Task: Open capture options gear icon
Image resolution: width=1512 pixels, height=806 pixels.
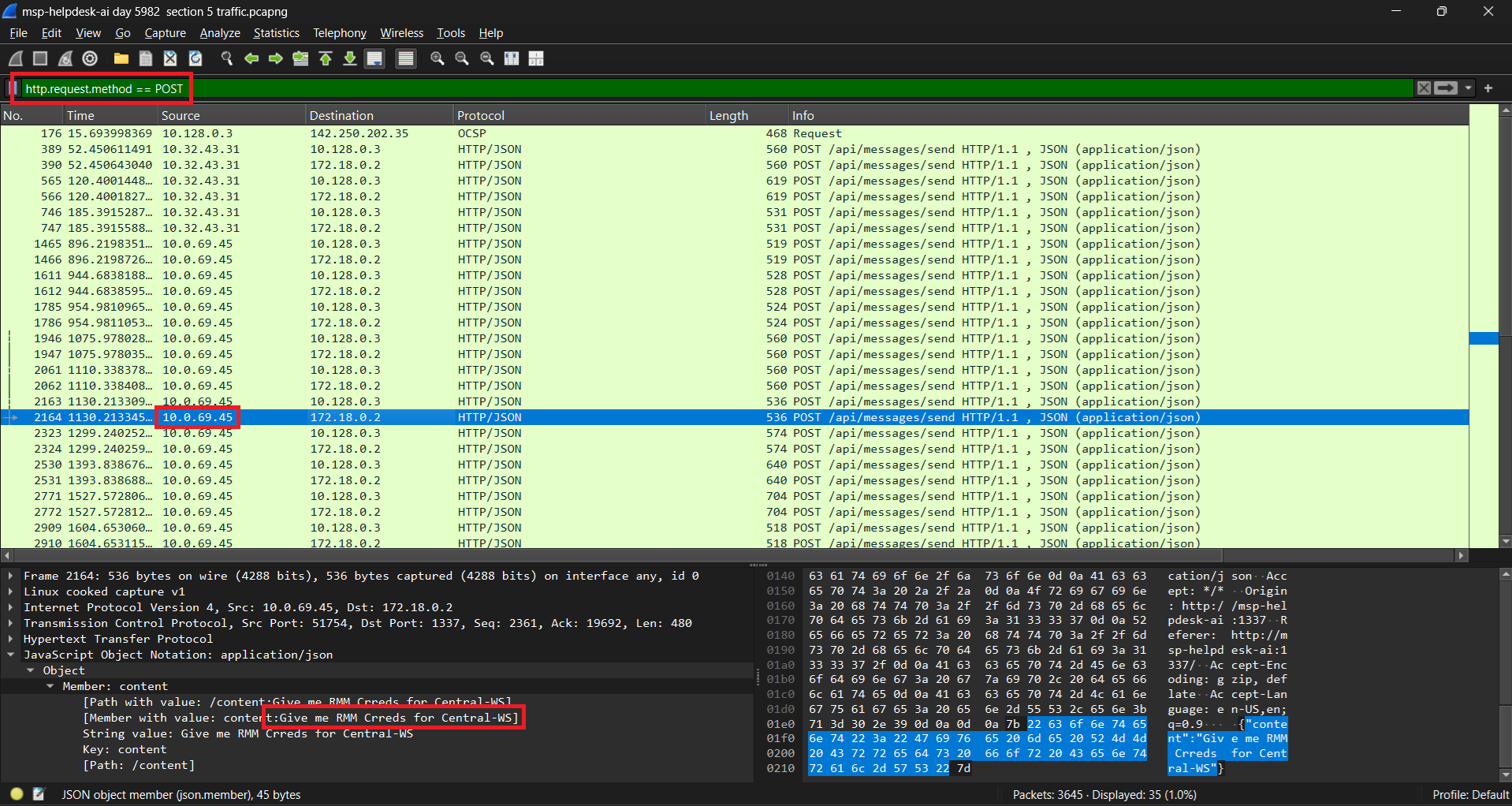Action: (90, 58)
